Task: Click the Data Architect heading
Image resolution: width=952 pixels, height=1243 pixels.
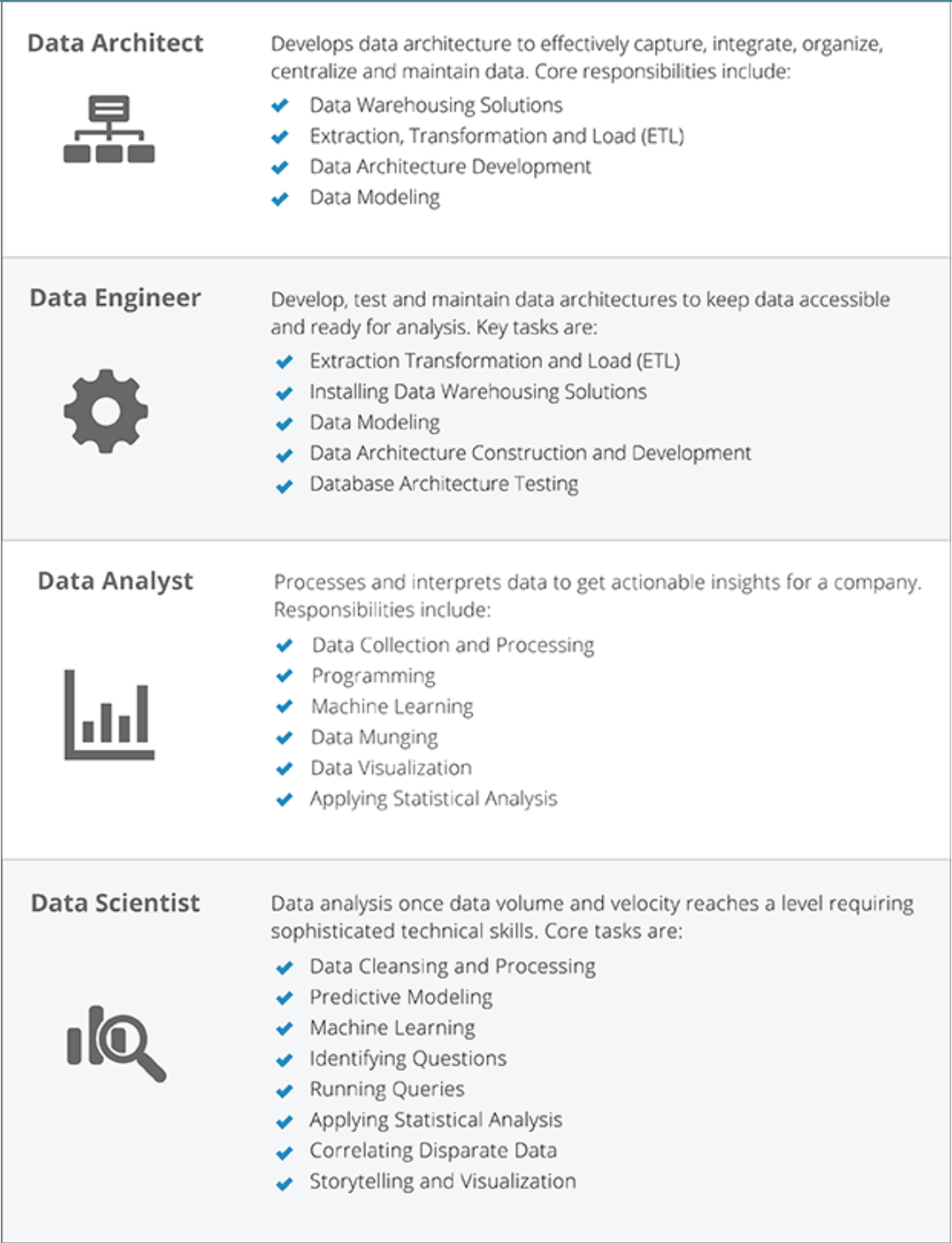Action: pyautogui.click(x=115, y=43)
